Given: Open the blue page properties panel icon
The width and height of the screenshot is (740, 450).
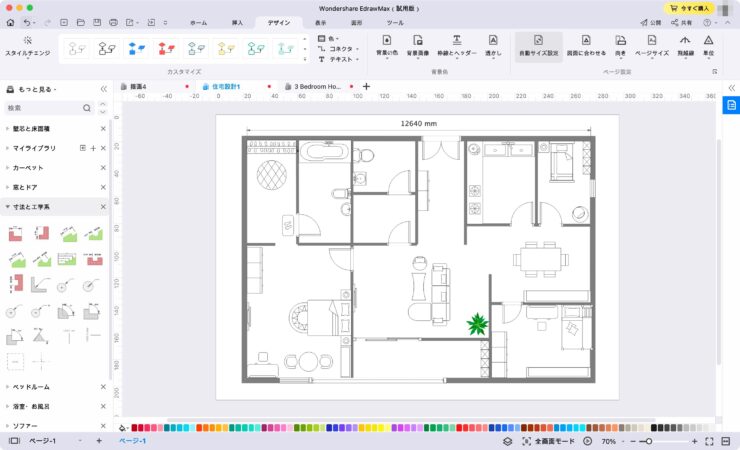Looking at the screenshot, I should [x=731, y=105].
